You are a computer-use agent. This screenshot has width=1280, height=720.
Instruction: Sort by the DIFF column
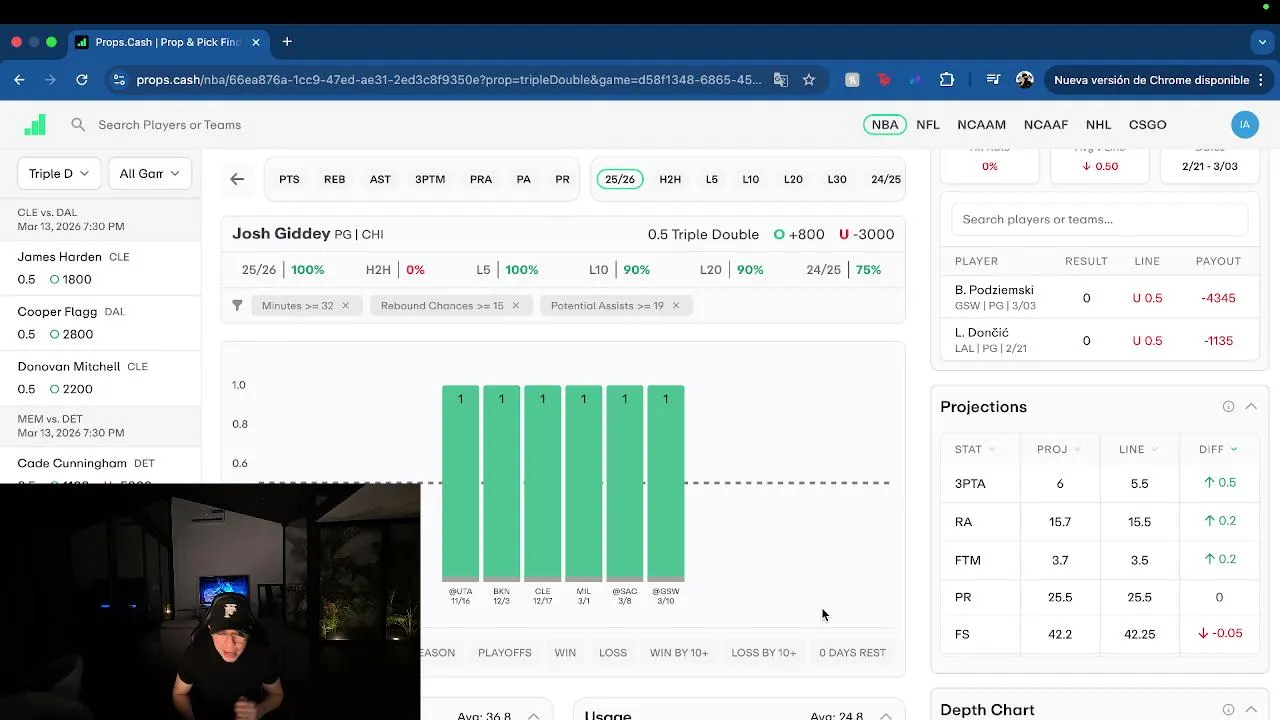1219,449
